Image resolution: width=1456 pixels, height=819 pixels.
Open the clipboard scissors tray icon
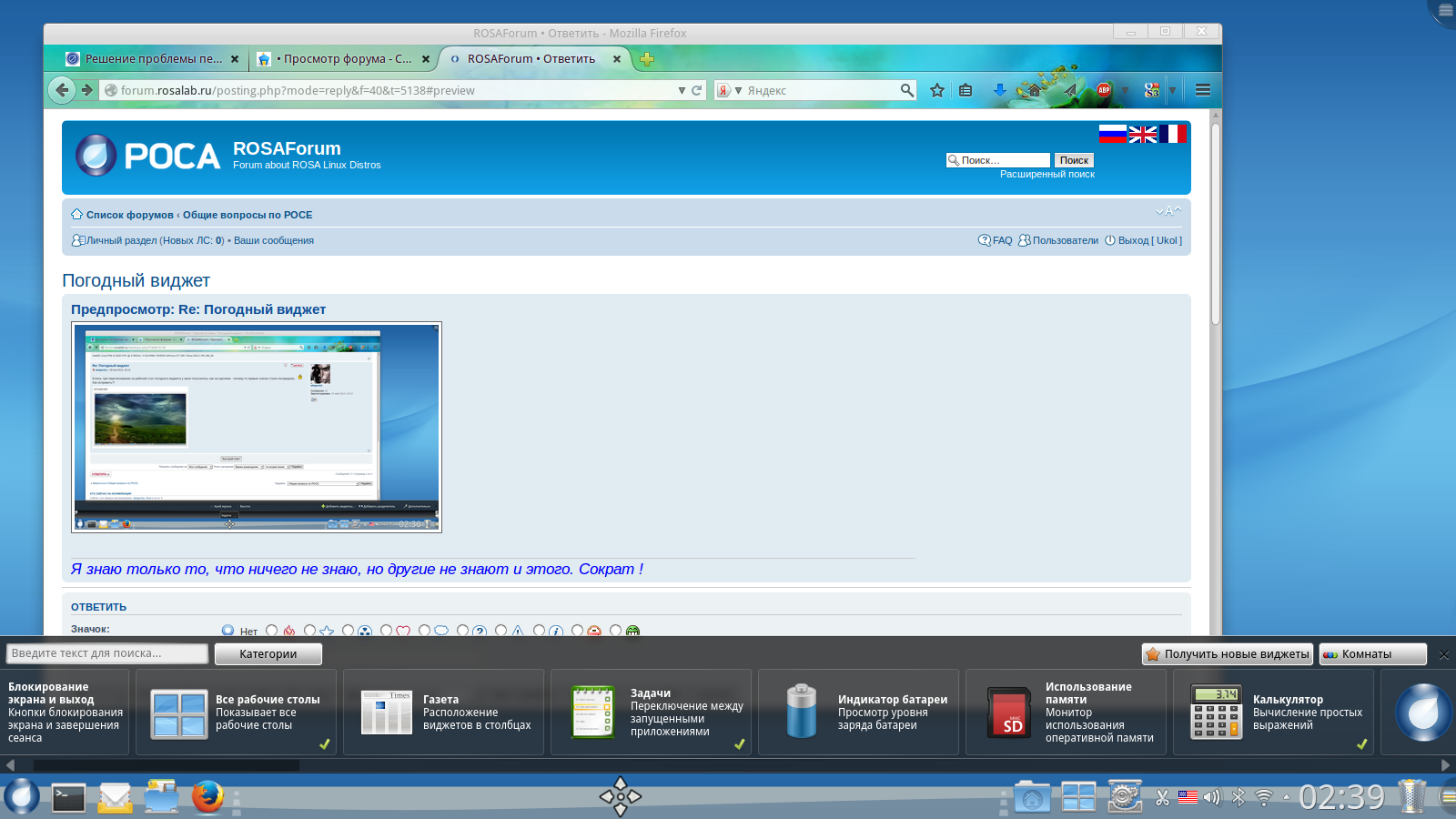point(1162,798)
